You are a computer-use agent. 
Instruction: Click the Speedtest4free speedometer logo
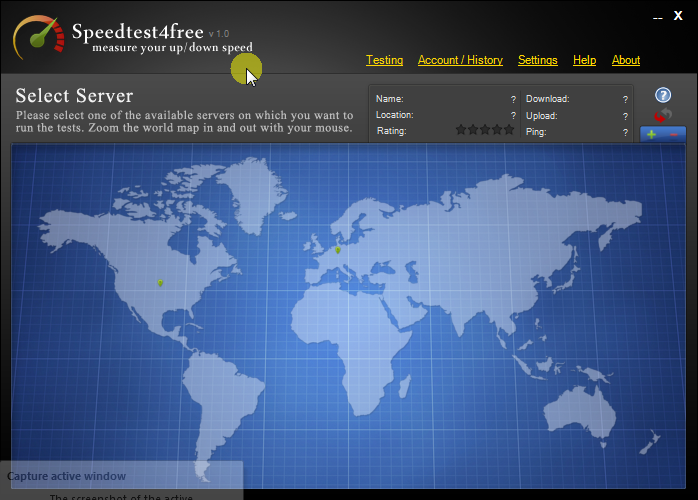[39, 37]
